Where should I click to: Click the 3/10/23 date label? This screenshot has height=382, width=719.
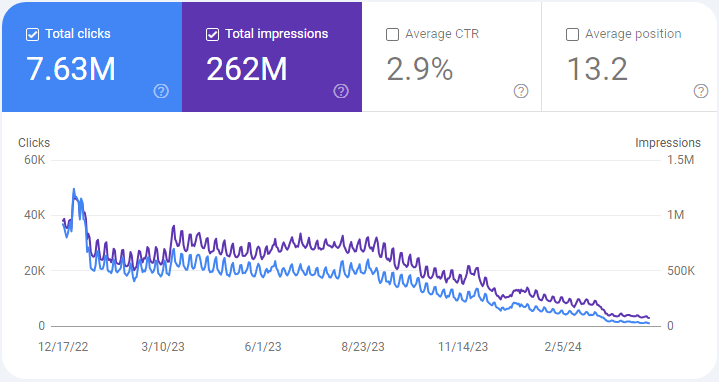tap(163, 347)
